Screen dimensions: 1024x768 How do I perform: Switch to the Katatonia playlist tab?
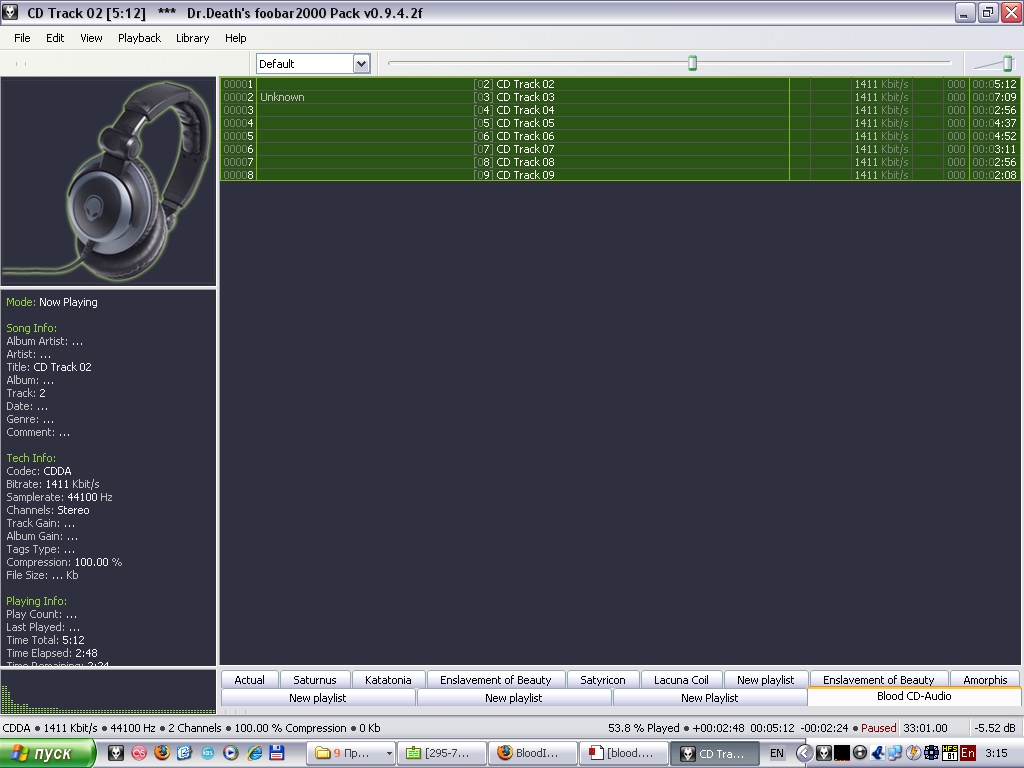[x=388, y=680]
